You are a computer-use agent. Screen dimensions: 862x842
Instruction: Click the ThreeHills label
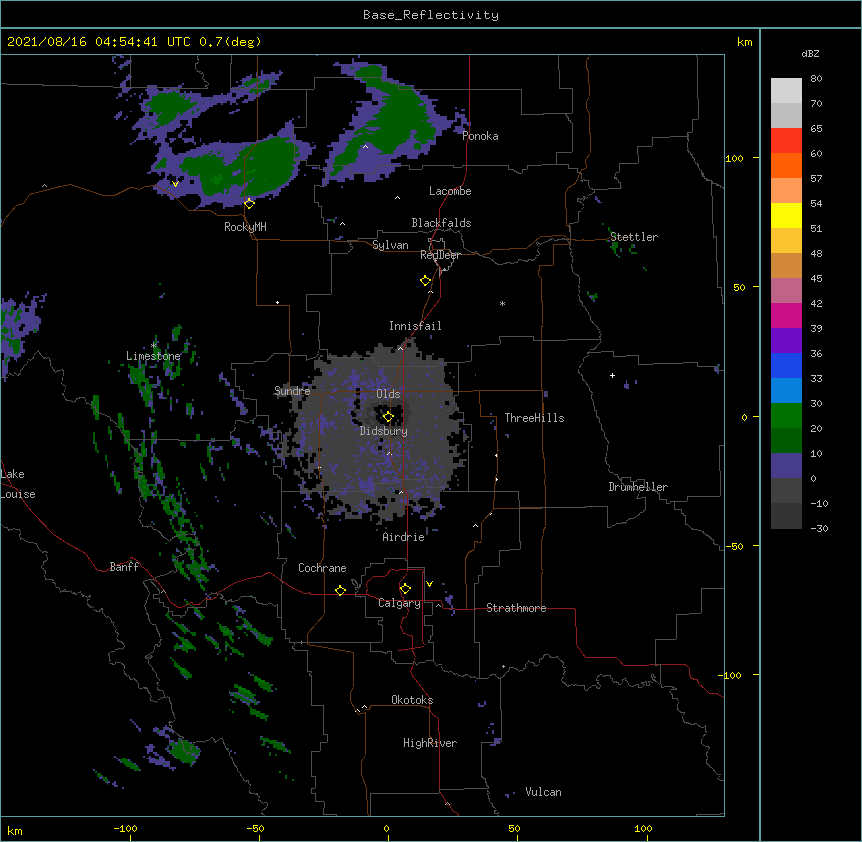(x=534, y=418)
